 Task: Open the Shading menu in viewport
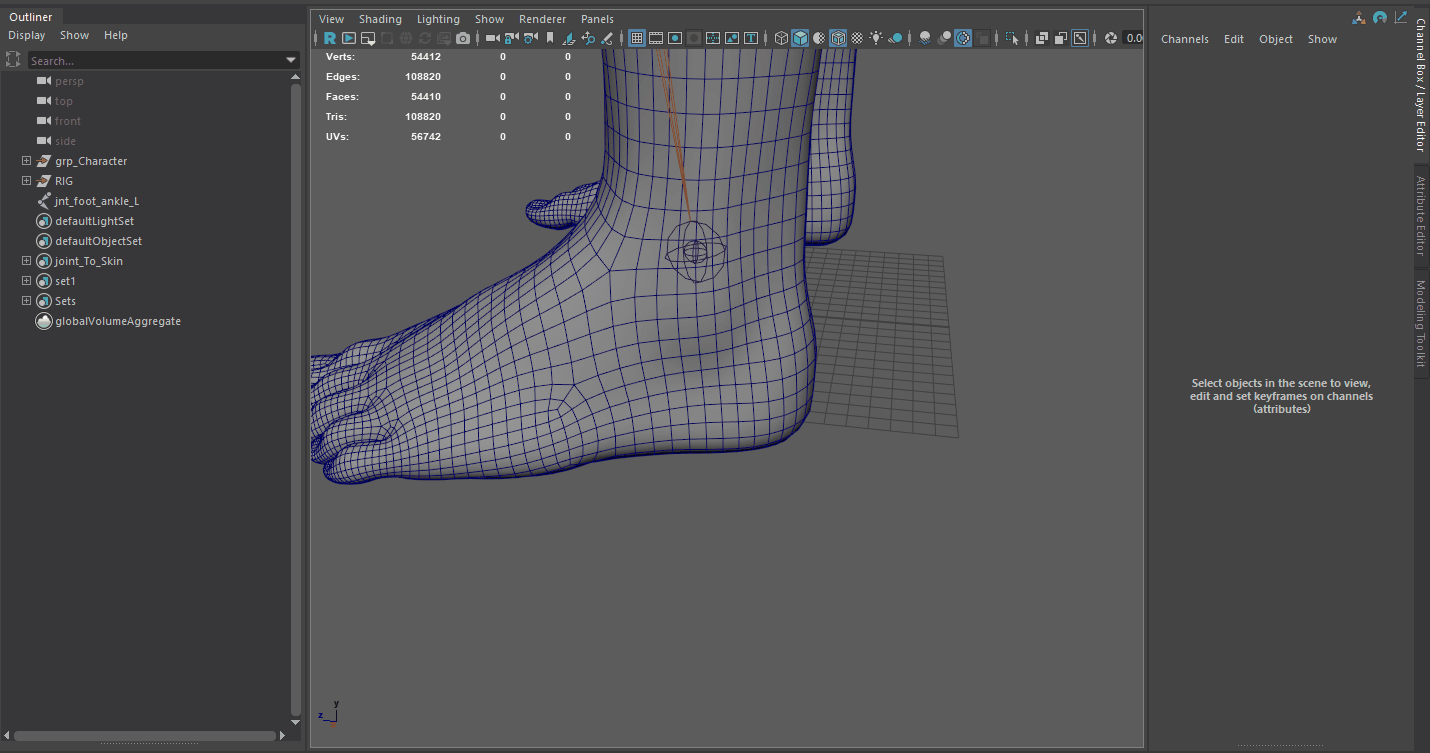click(x=380, y=18)
